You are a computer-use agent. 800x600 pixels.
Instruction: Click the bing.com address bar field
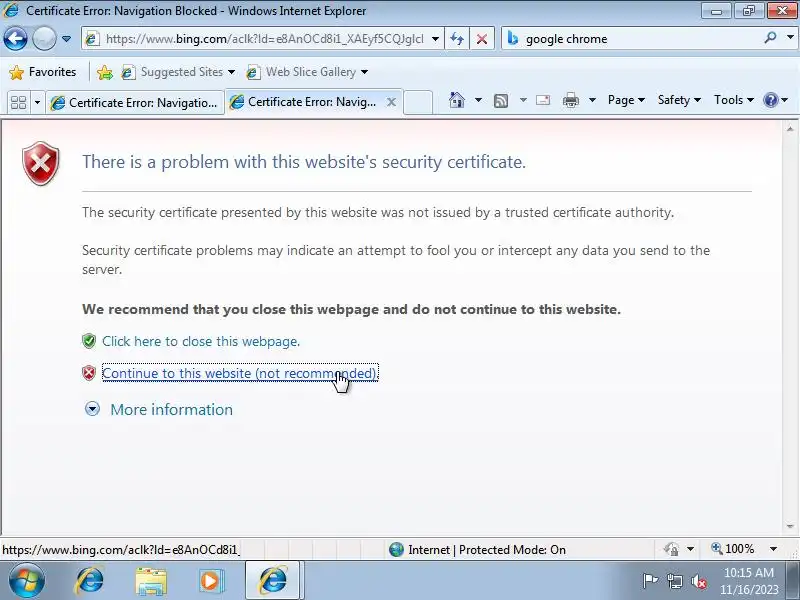point(263,39)
